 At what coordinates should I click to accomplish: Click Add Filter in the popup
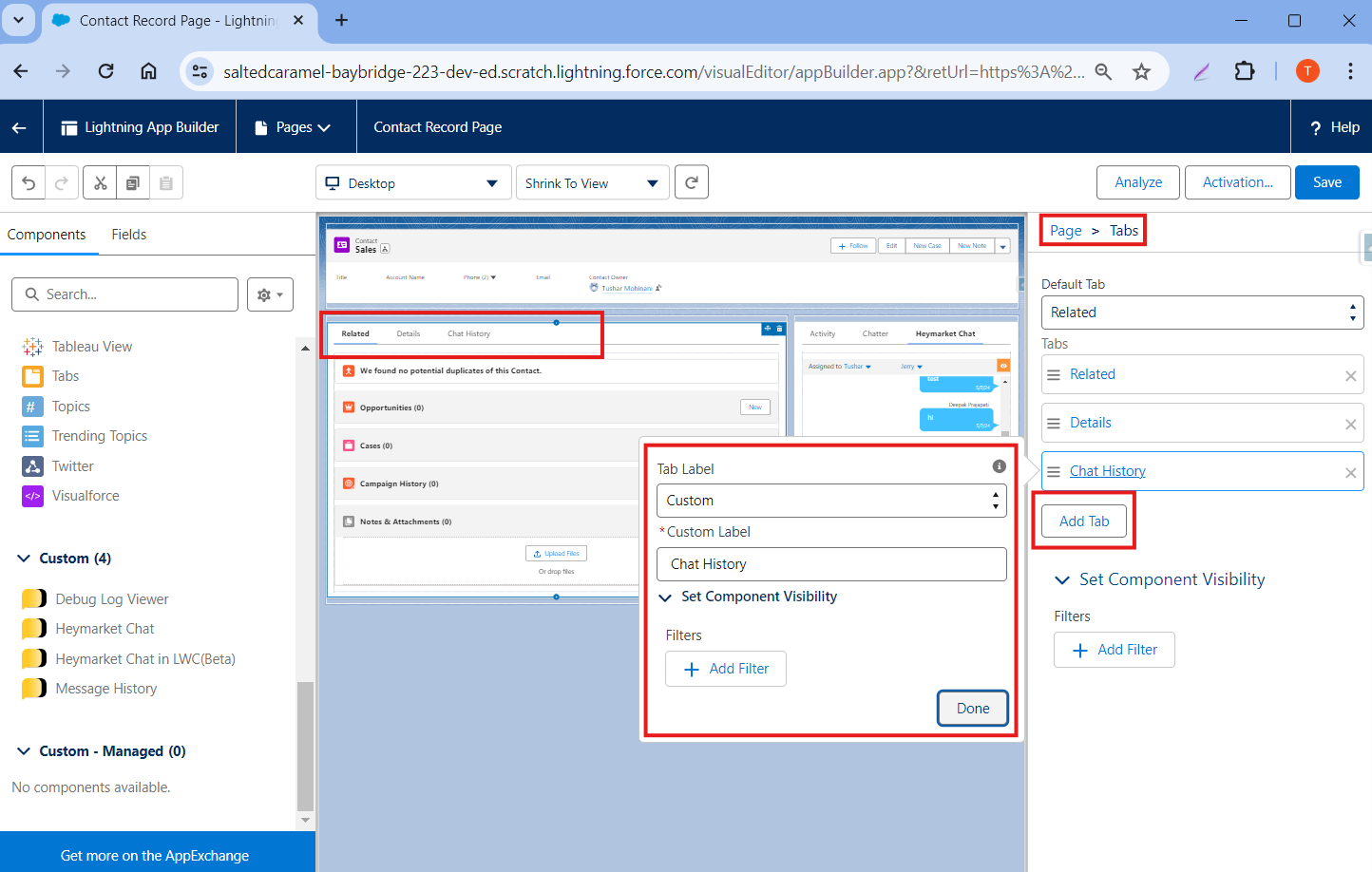pyautogui.click(x=726, y=669)
